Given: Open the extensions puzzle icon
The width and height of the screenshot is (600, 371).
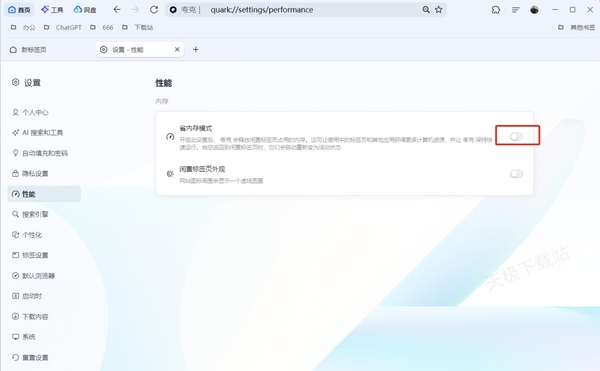Looking at the screenshot, I should [496, 10].
